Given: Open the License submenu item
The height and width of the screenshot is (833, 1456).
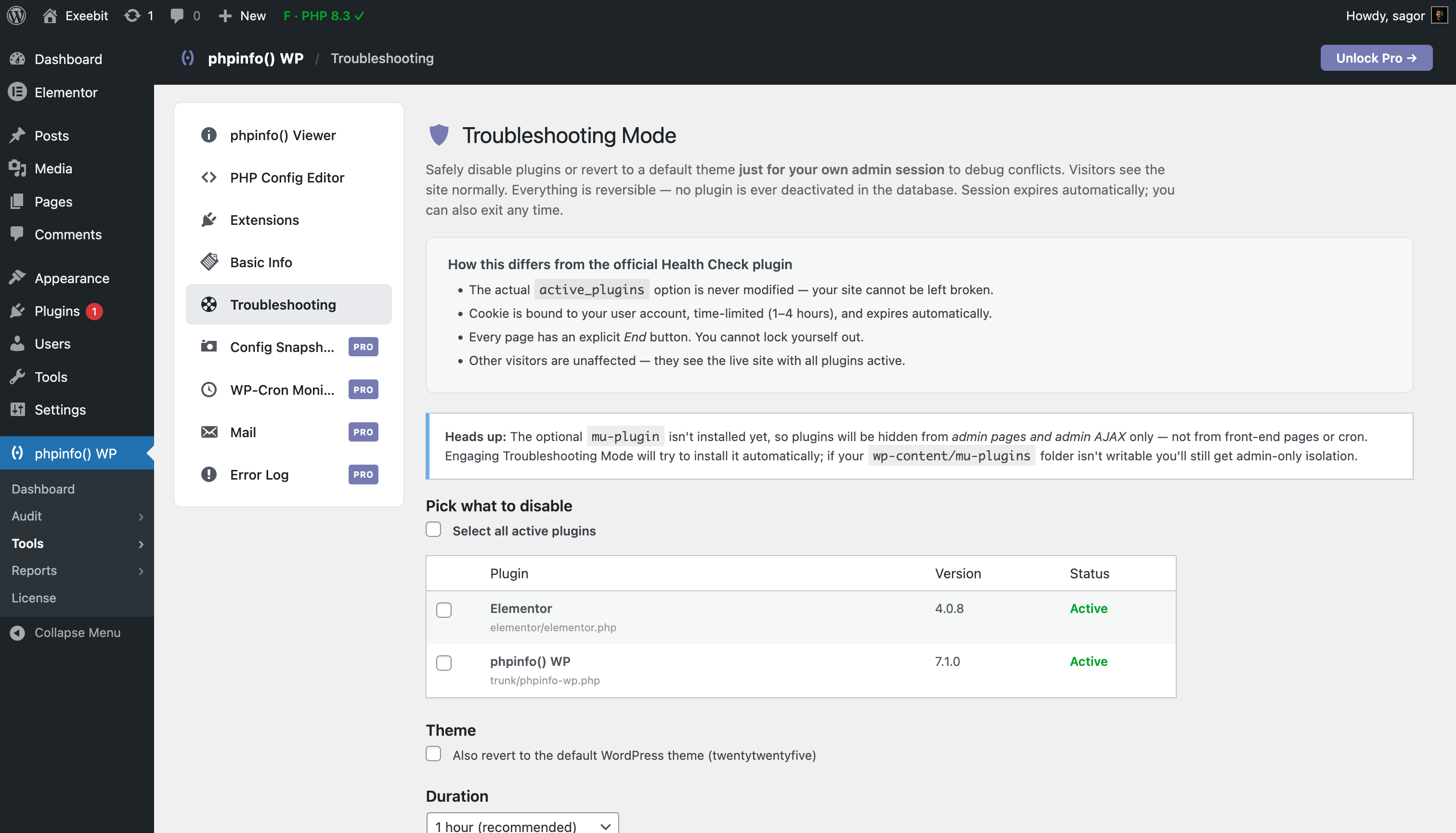Looking at the screenshot, I should pos(34,597).
